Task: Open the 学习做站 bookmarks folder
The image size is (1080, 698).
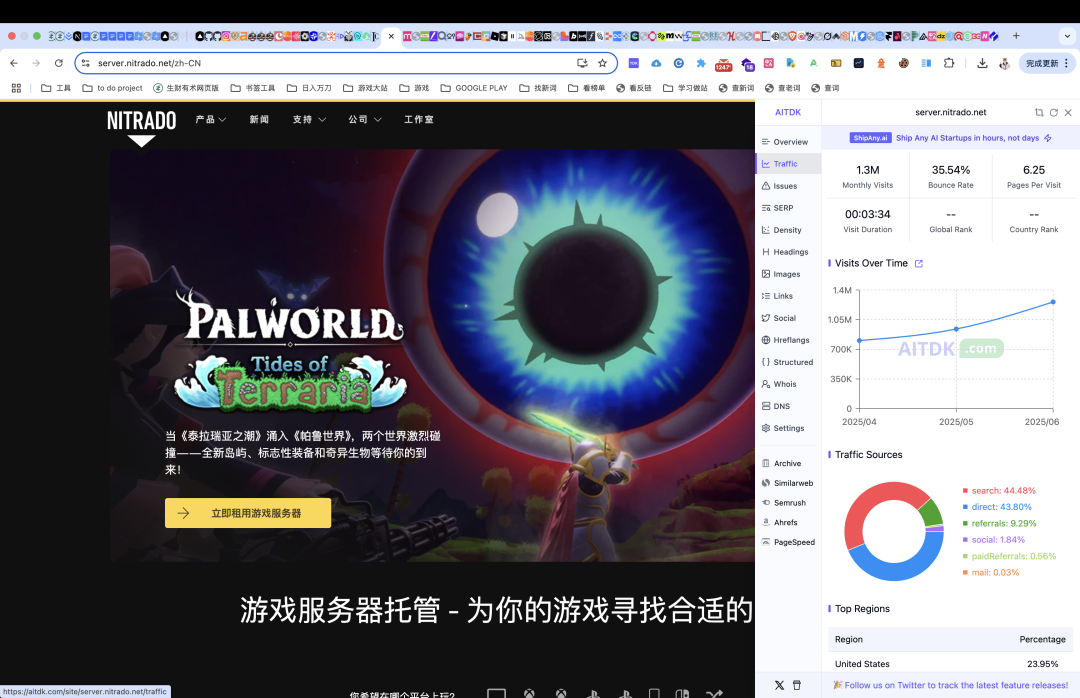Action: point(685,88)
